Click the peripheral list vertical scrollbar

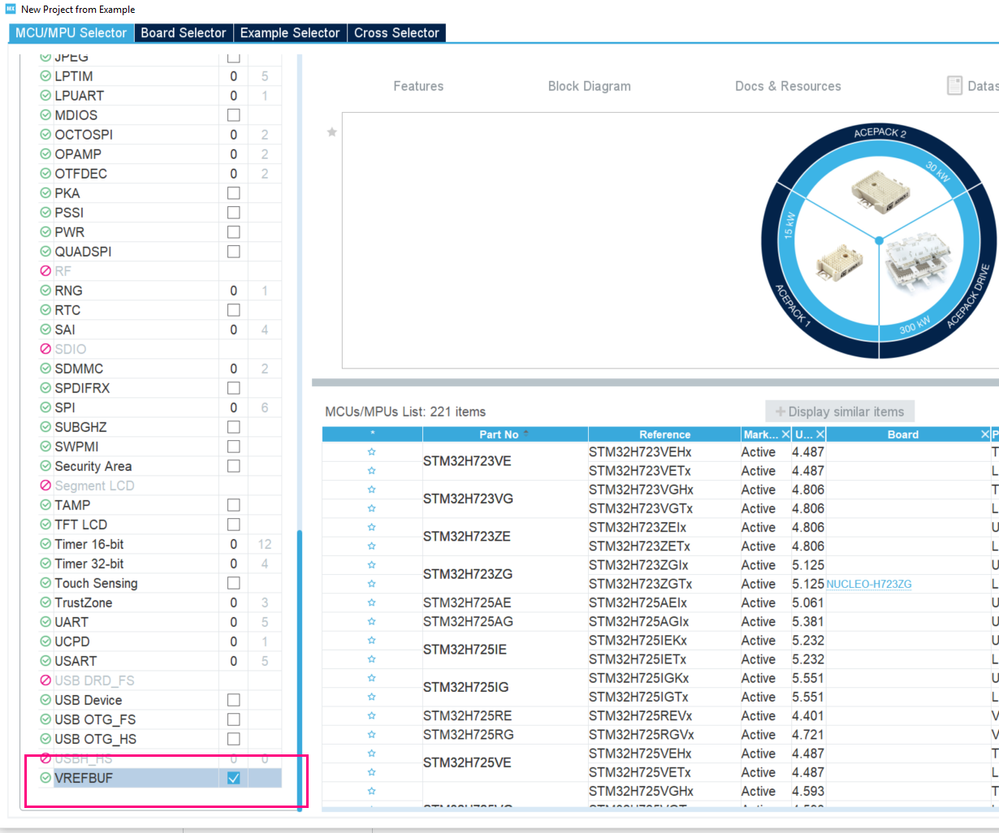click(299, 669)
